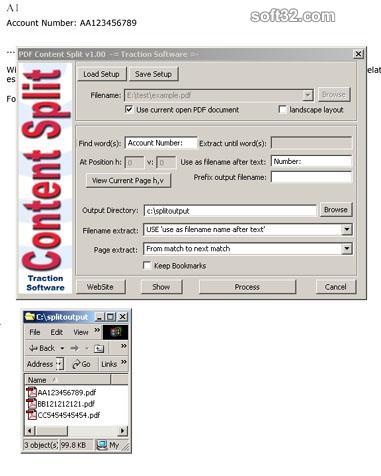Click the Back toolbar button in Explorer
This screenshot has width=381, height=476.
point(42,348)
